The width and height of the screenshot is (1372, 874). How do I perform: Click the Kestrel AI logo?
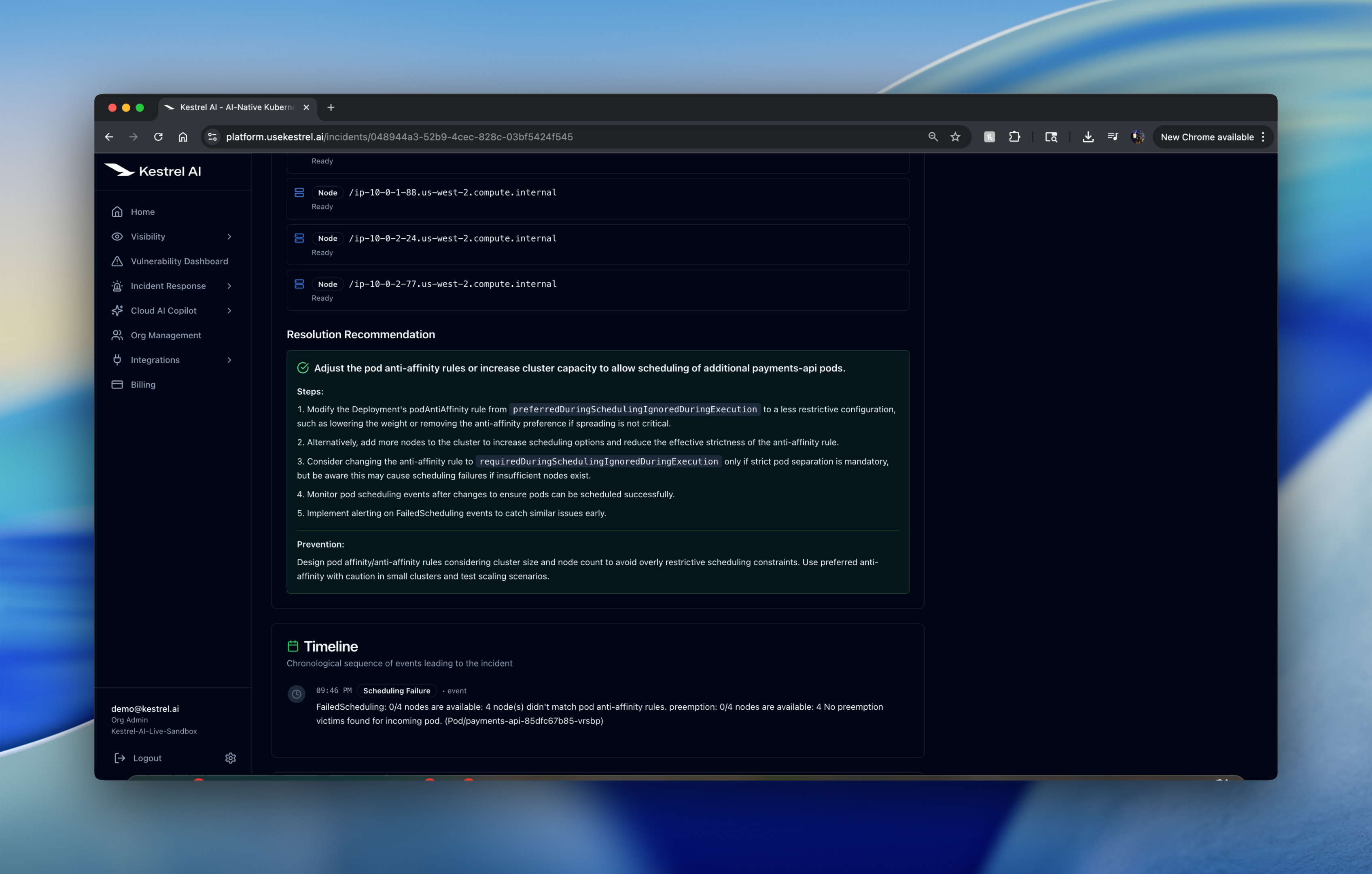click(153, 171)
